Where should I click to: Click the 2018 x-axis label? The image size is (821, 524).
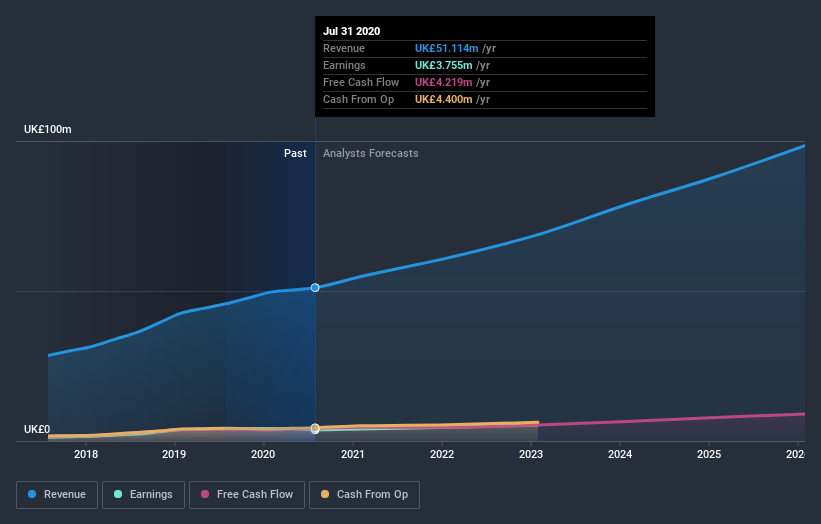pyautogui.click(x=86, y=454)
